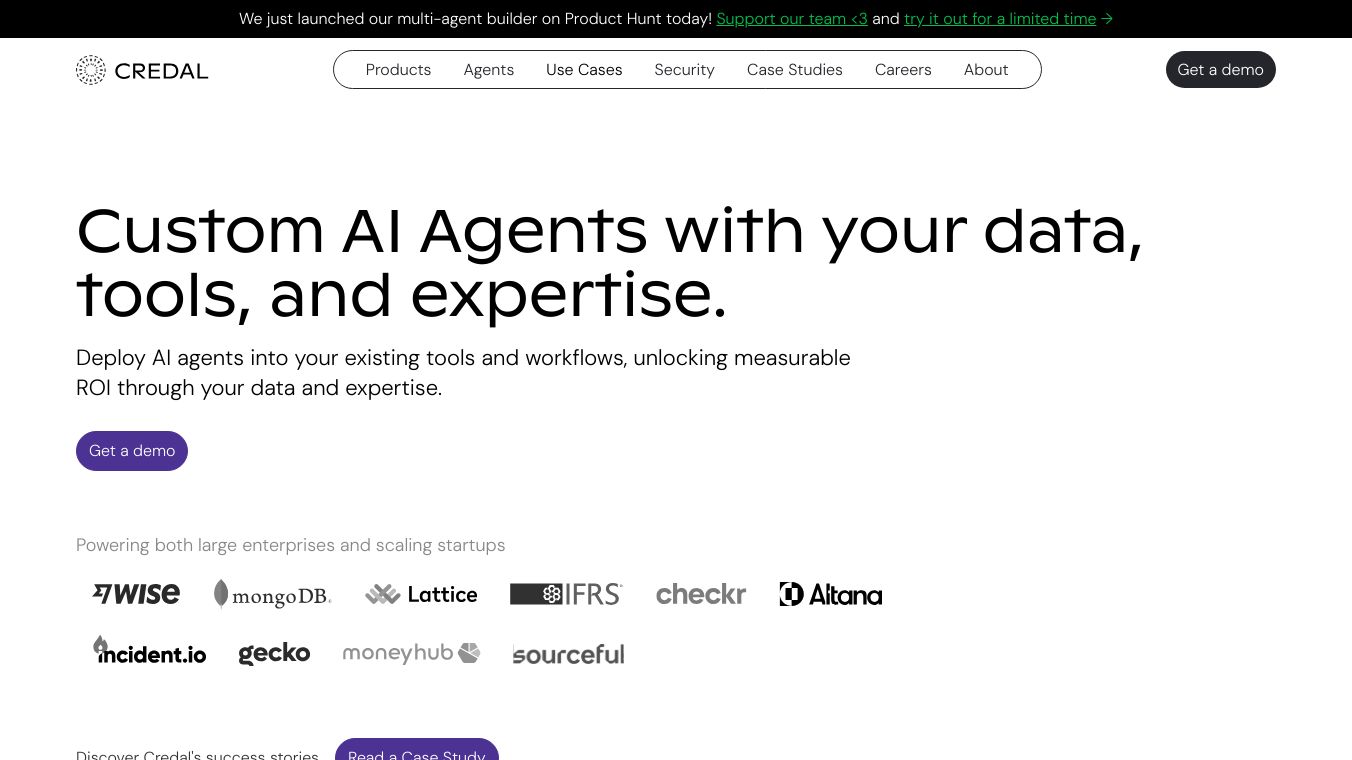The width and height of the screenshot is (1352, 760).
Task: Click the Credal logo in the header
Action: coord(142,70)
